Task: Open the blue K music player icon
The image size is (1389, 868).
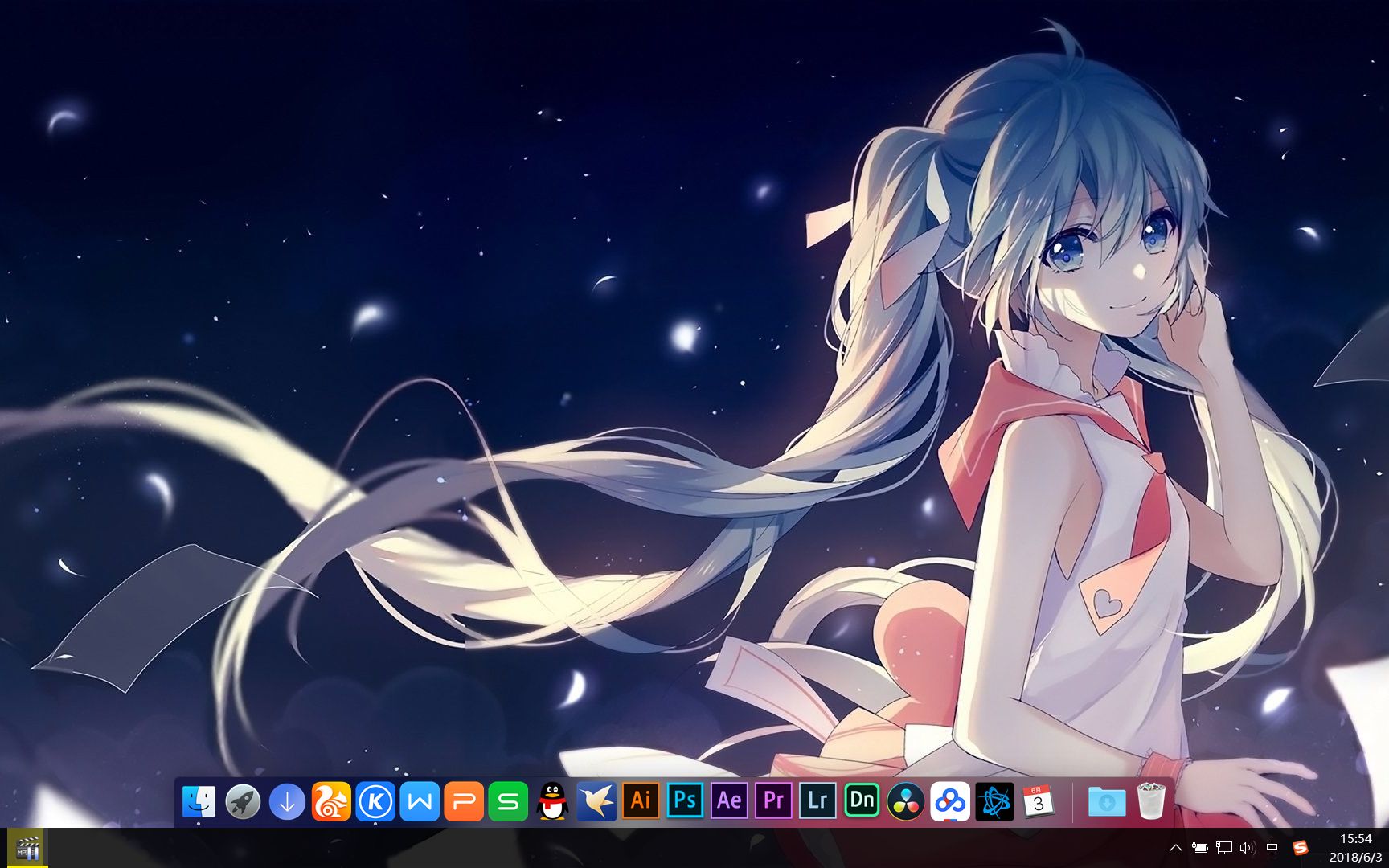Action: click(375, 801)
